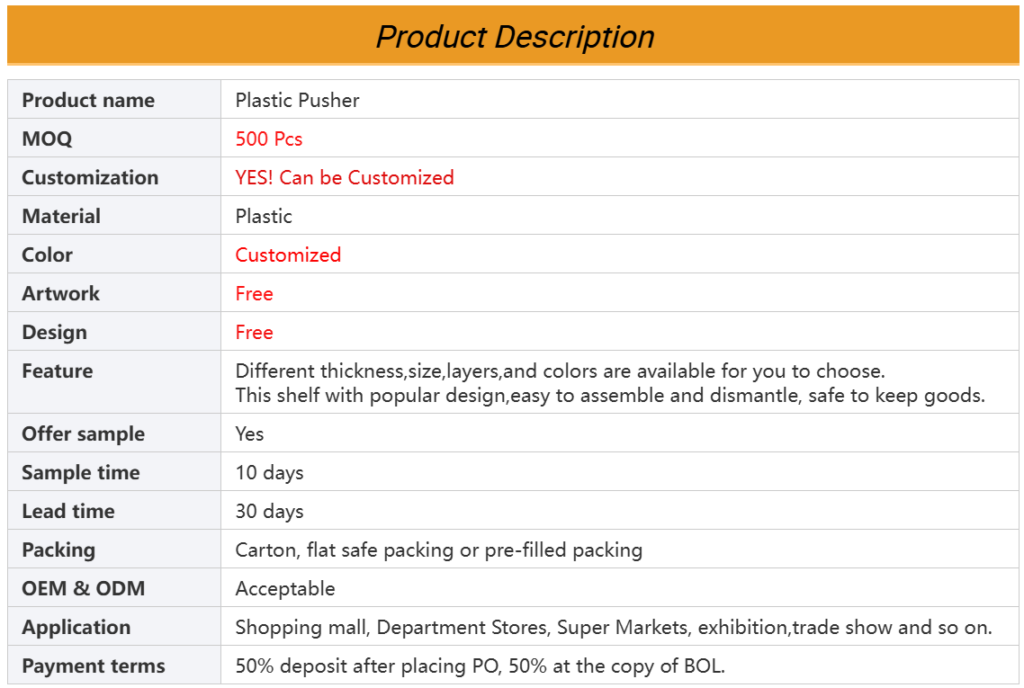Click the Product Description orange header
This screenshot has width=1024, height=688.
pos(513,36)
